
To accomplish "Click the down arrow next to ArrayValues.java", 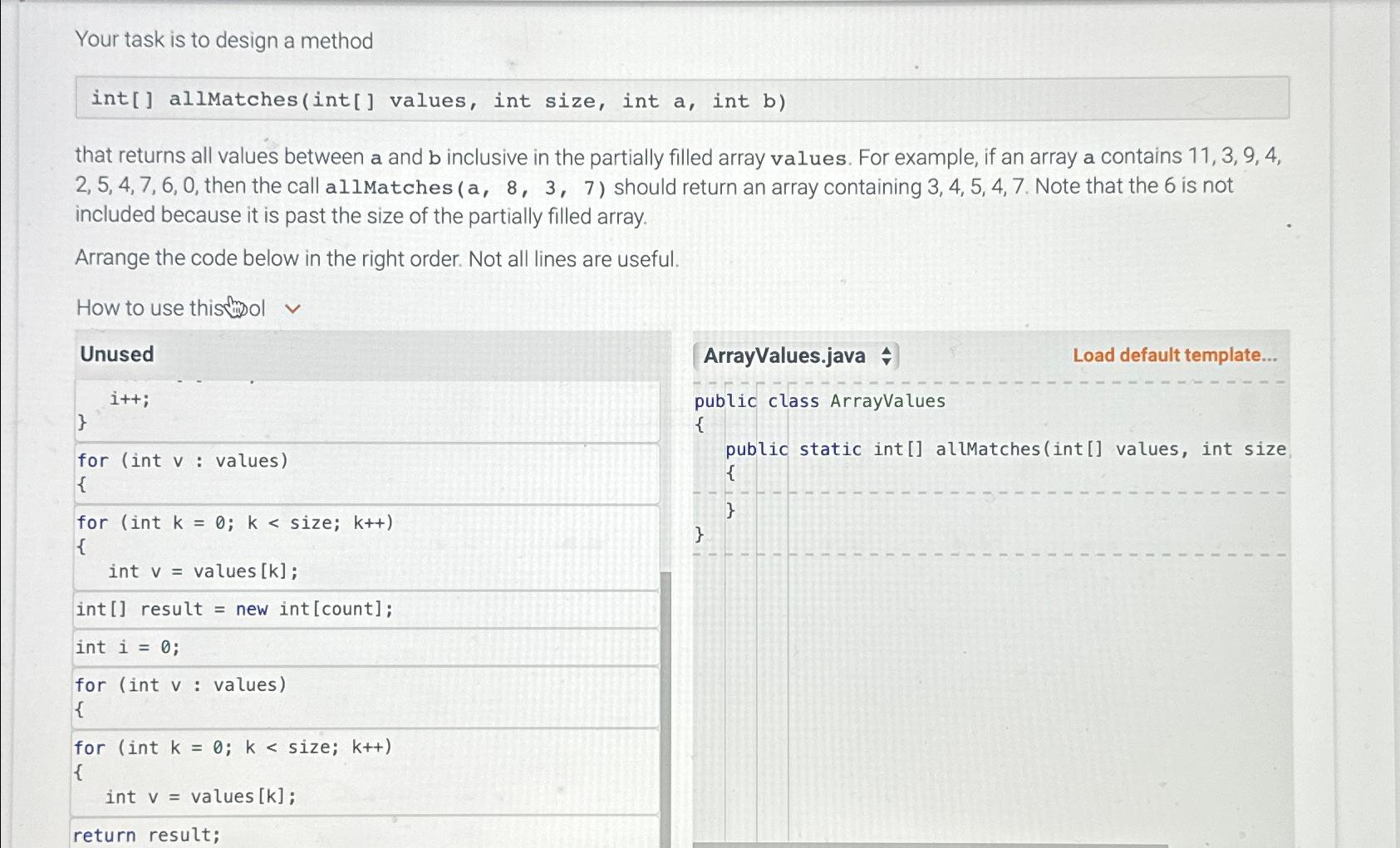I will pos(887,361).
